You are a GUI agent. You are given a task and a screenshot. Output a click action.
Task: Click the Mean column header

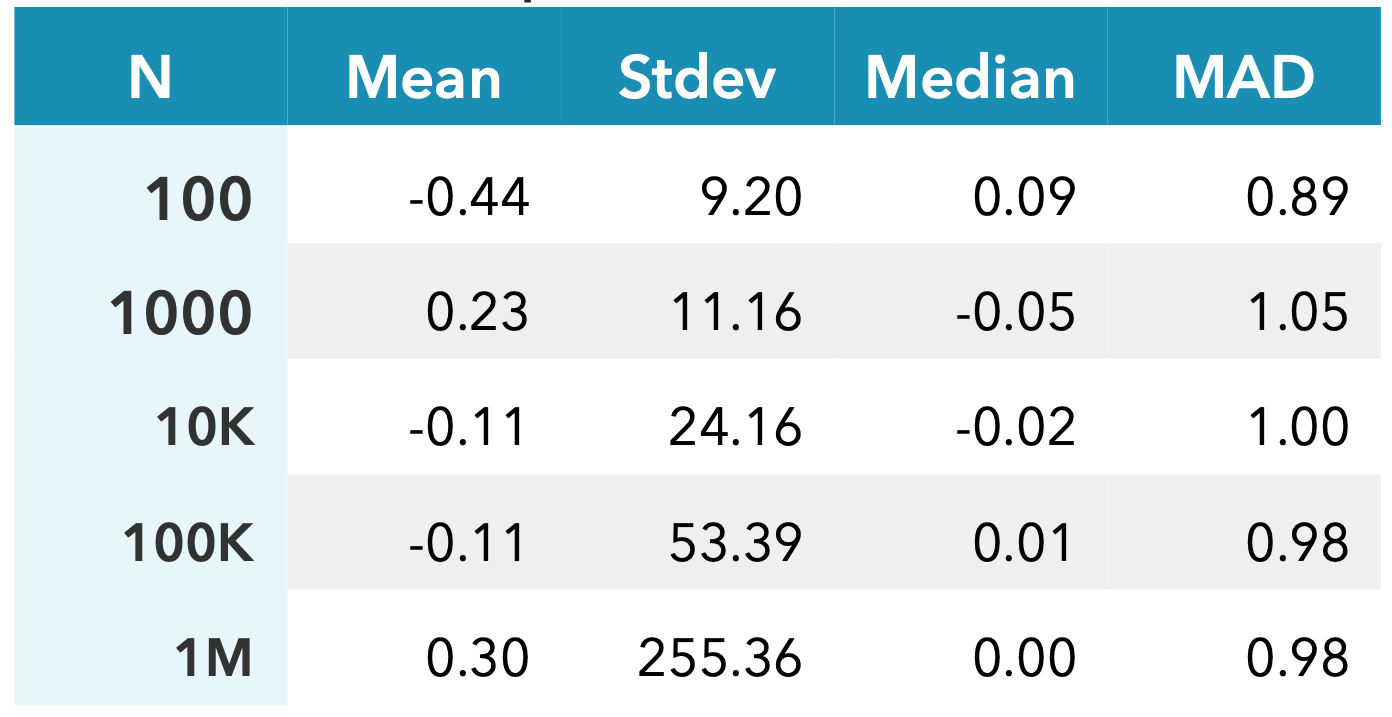click(424, 78)
